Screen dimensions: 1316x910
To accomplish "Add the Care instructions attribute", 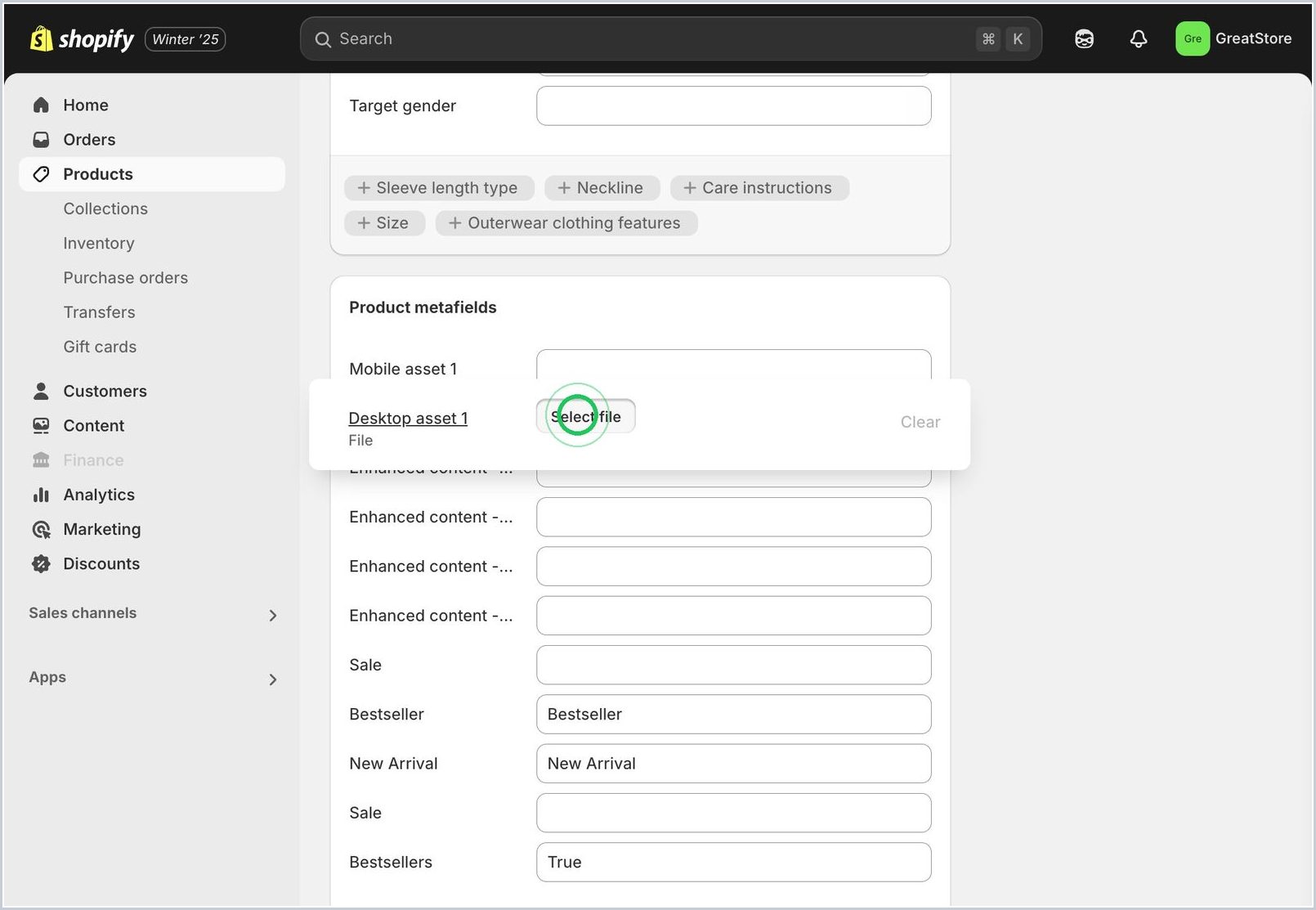I will [759, 188].
